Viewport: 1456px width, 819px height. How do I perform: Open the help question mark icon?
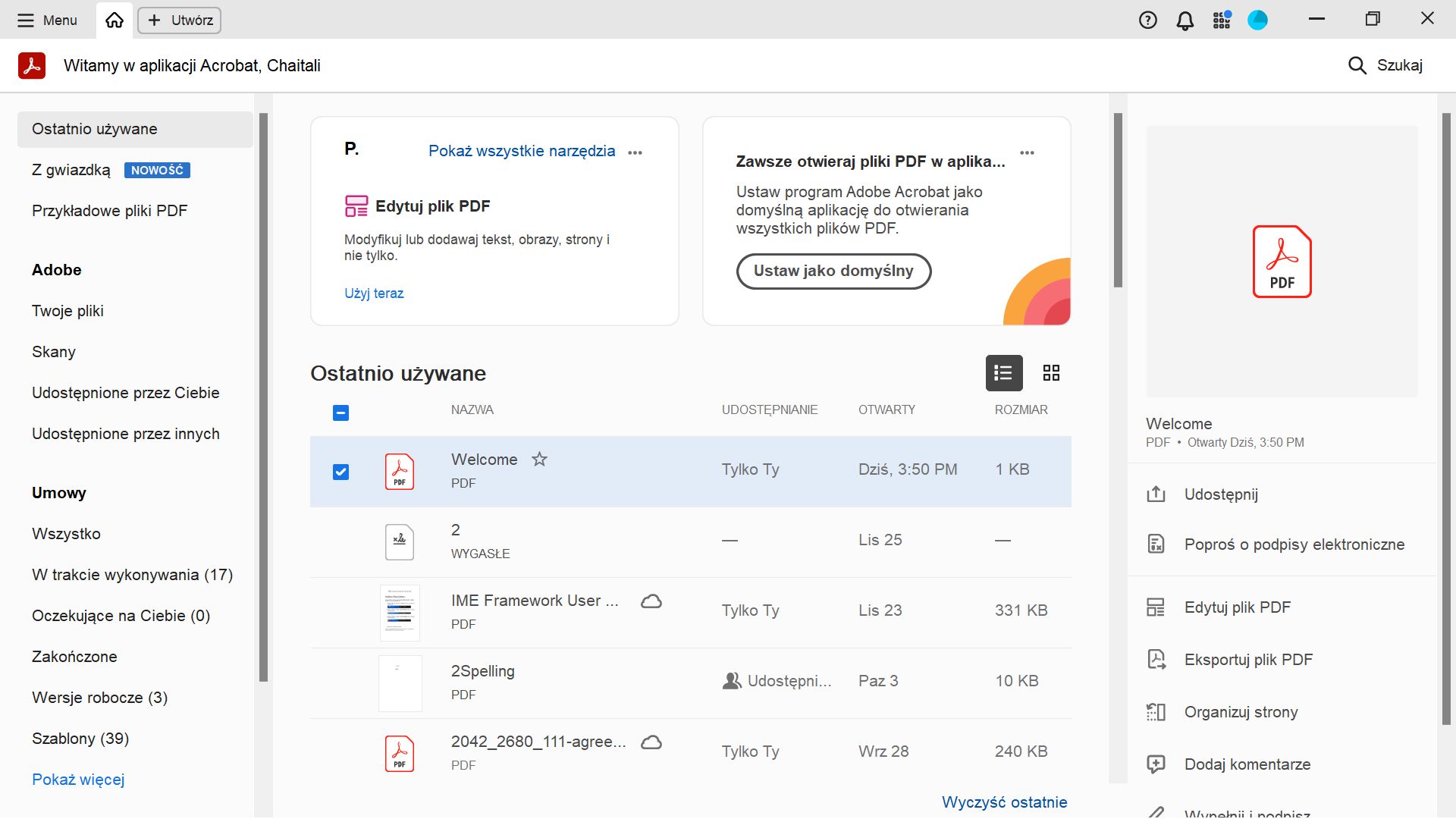(x=1147, y=20)
